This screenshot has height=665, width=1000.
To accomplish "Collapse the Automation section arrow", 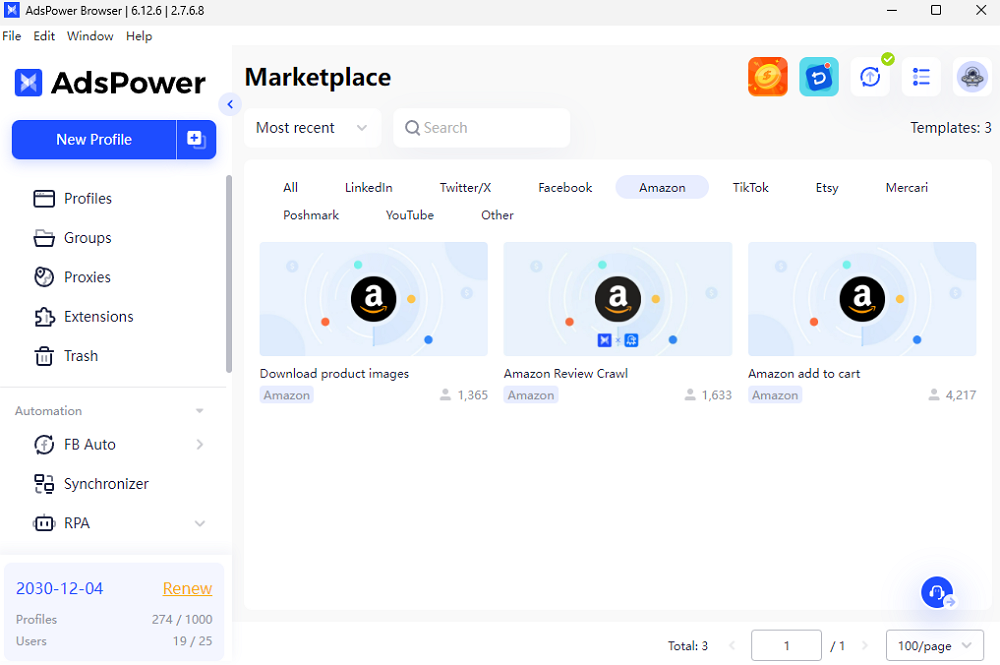I will (200, 411).
